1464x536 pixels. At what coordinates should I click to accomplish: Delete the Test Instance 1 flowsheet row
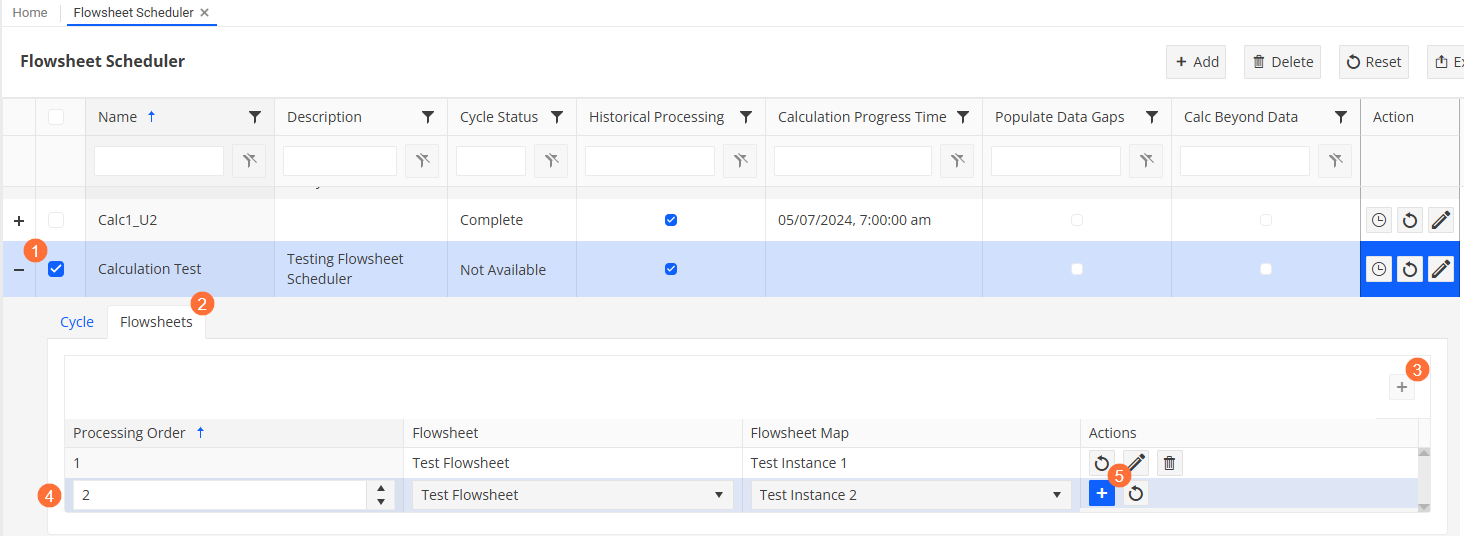tap(1171, 463)
